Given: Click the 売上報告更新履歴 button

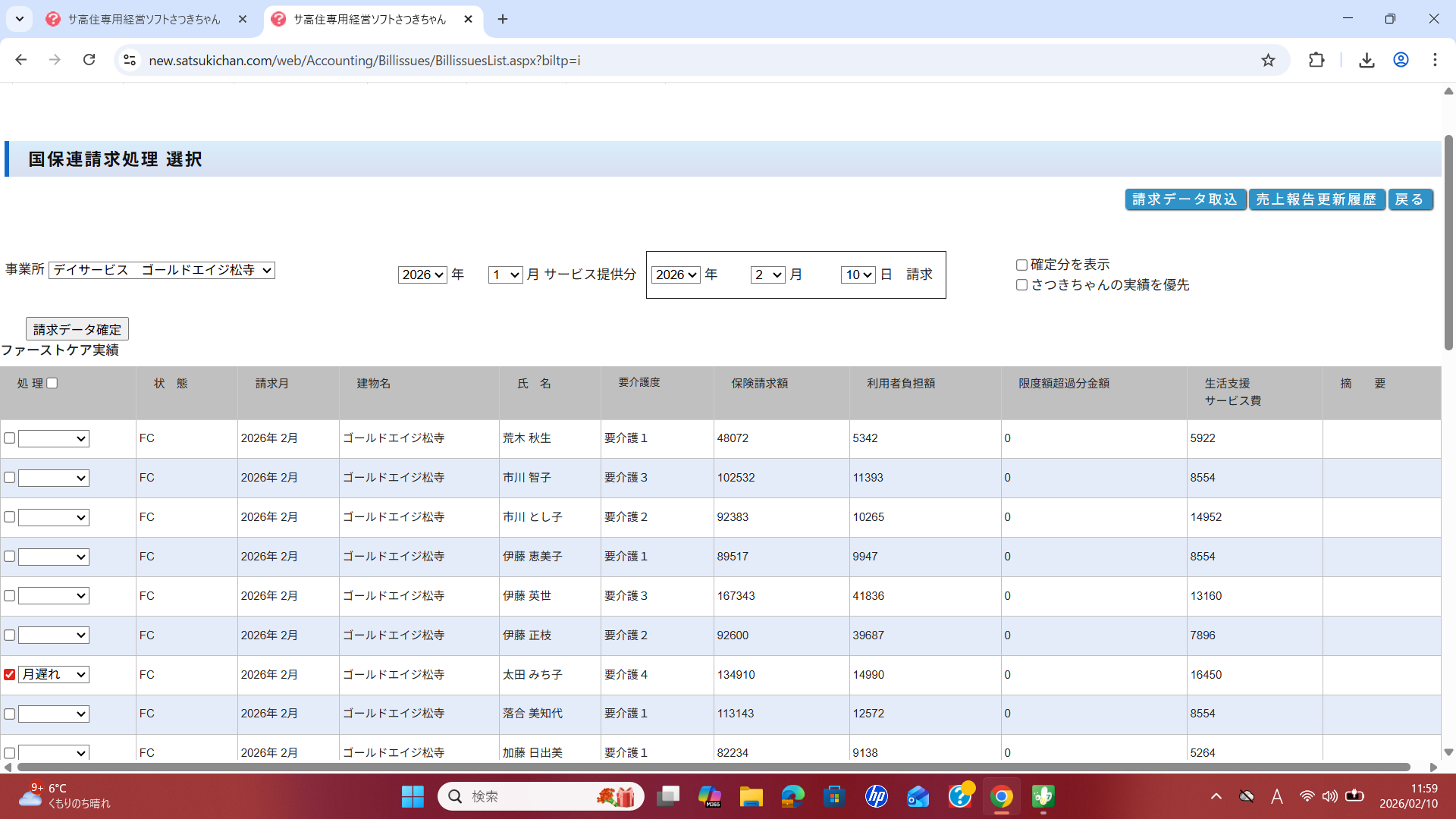Looking at the screenshot, I should 1316,199.
